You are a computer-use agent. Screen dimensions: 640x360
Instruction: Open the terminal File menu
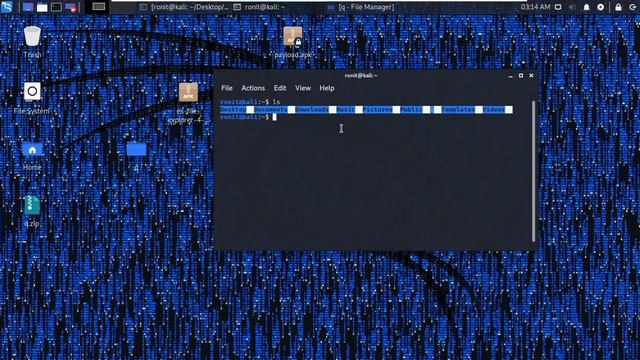[x=227, y=88]
